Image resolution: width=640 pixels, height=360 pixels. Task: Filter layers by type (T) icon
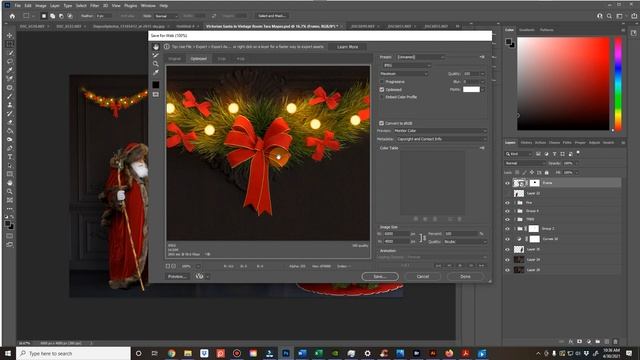554,154
